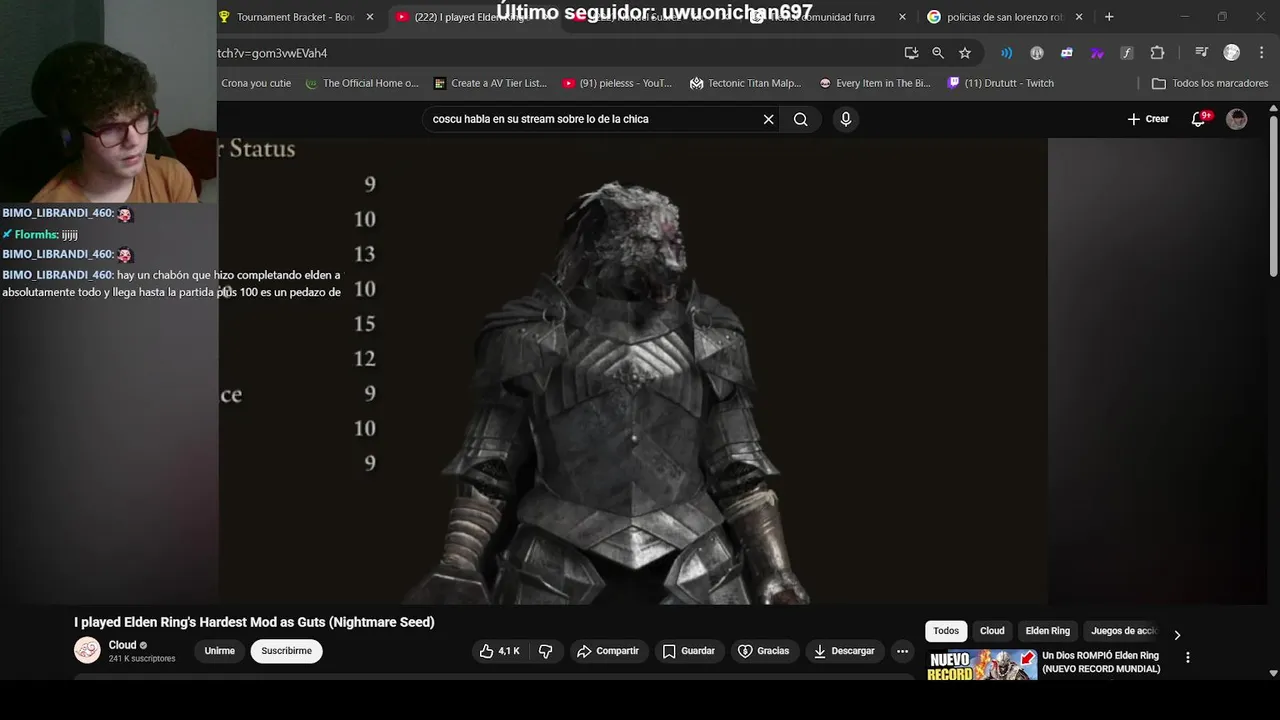Bookmark this page with the star icon

click(965, 53)
